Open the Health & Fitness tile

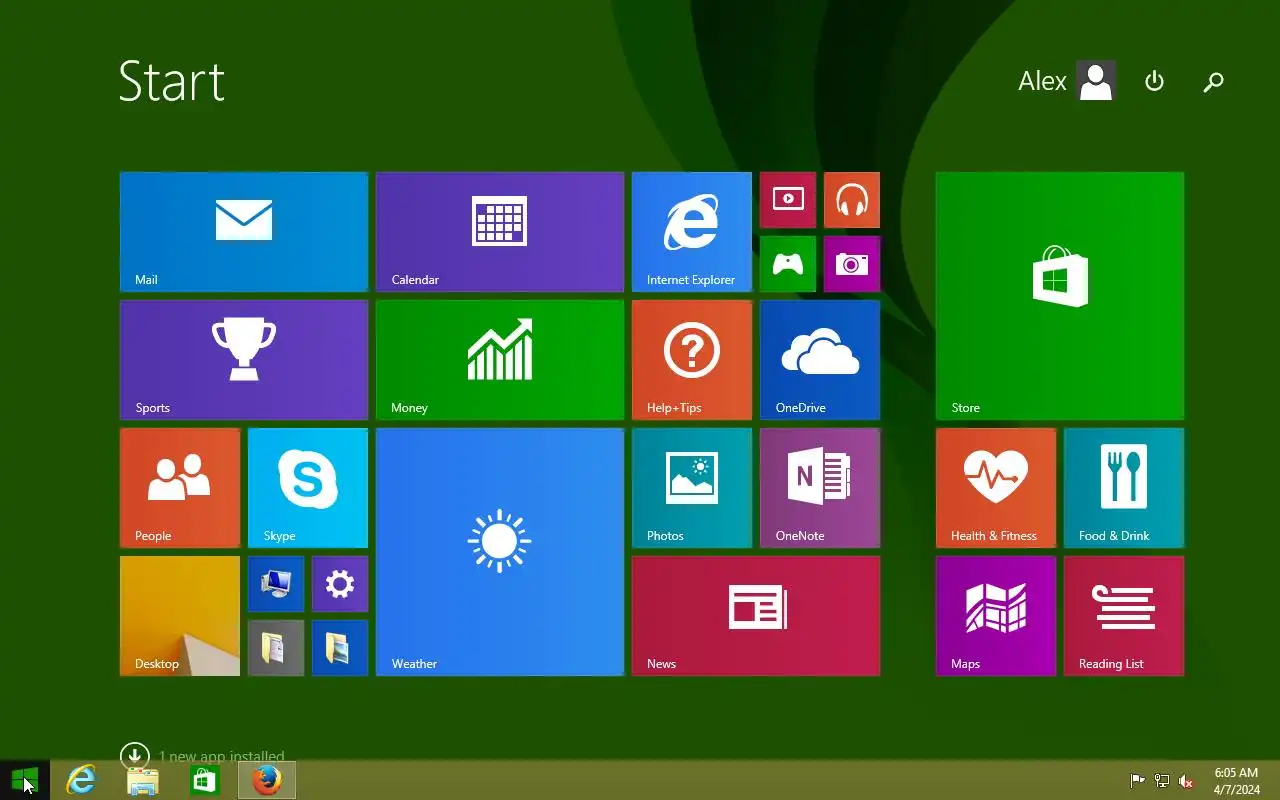[x=996, y=488]
